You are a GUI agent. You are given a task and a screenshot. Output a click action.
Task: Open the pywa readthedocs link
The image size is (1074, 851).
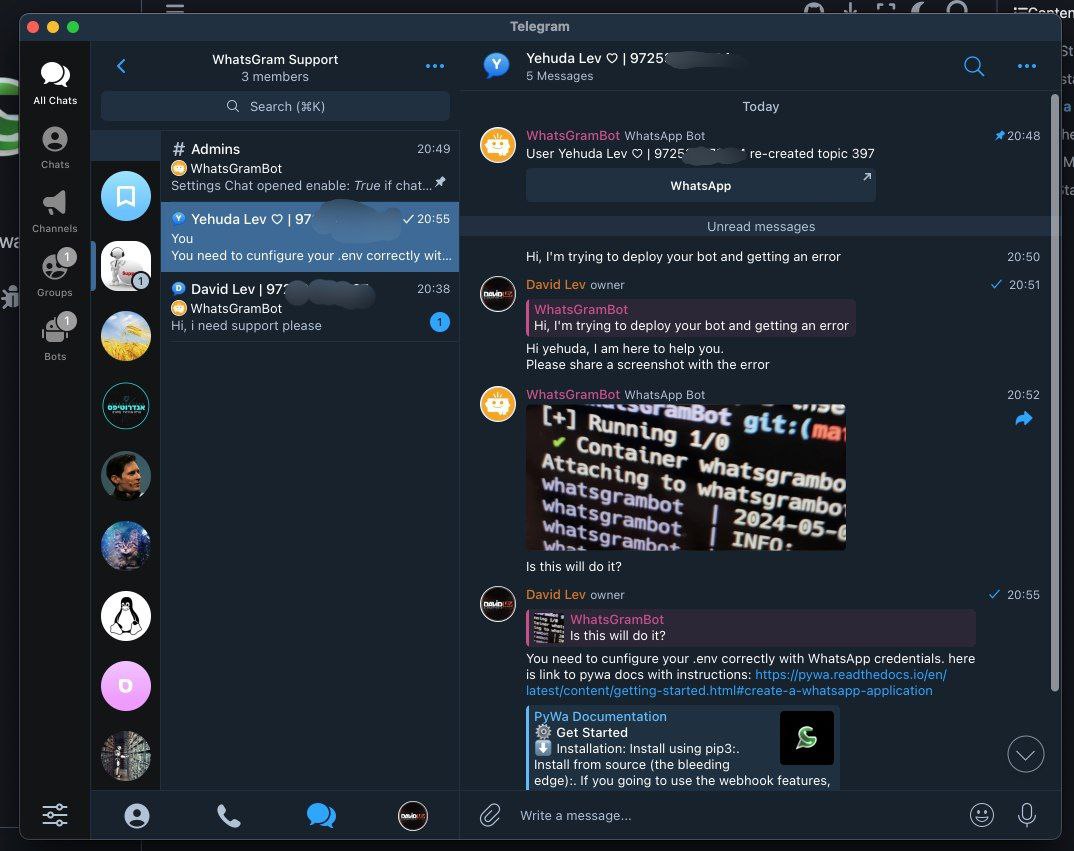[x=736, y=682]
